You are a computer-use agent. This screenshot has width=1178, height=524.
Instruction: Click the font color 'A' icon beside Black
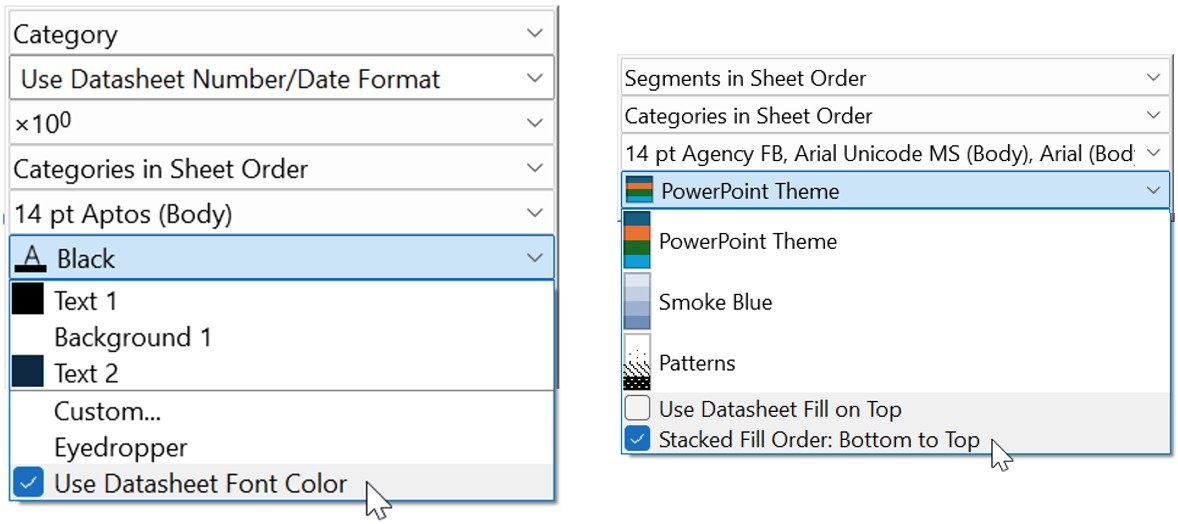pos(30,259)
